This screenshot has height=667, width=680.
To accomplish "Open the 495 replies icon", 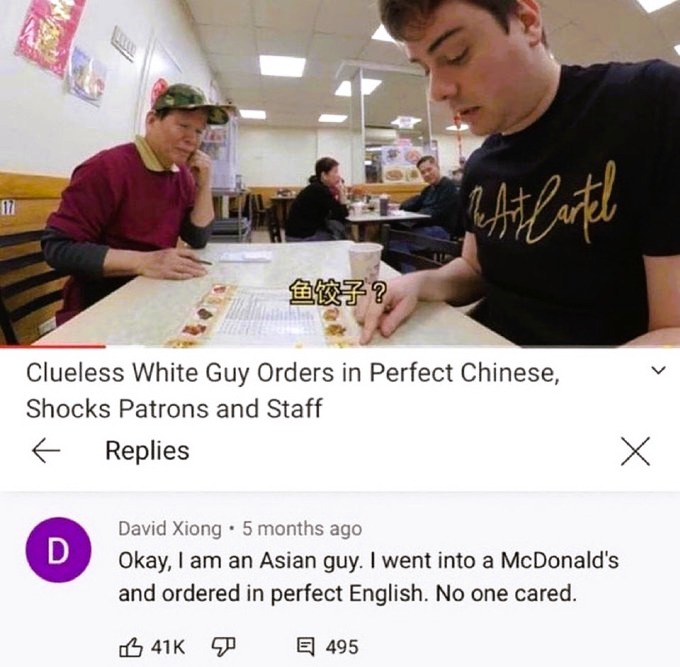I will tap(305, 647).
